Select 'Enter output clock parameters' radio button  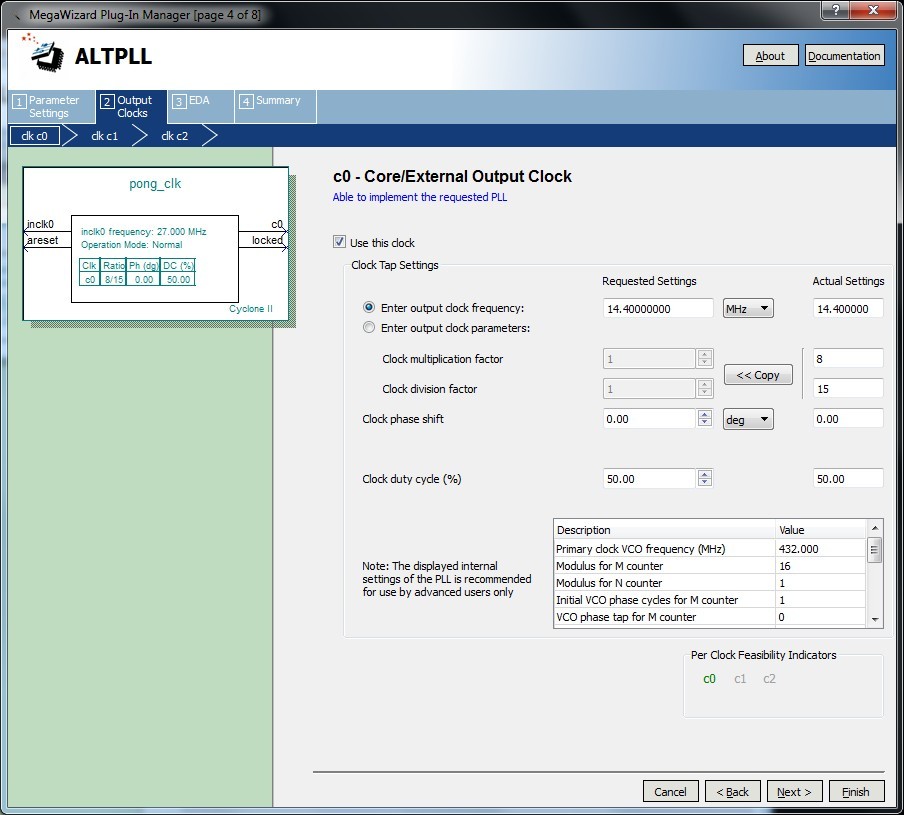click(369, 328)
